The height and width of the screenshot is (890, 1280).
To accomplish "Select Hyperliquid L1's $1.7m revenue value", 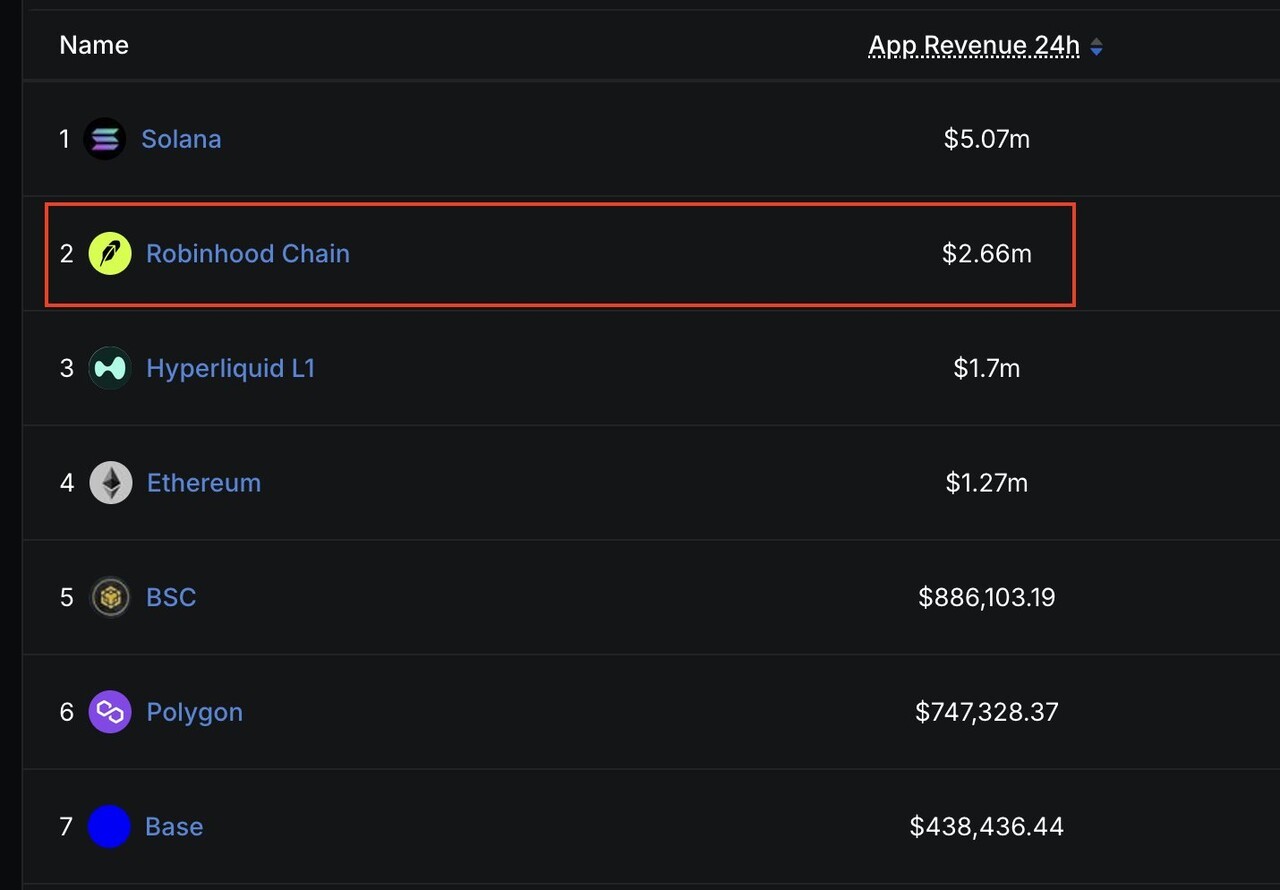I will 987,368.
